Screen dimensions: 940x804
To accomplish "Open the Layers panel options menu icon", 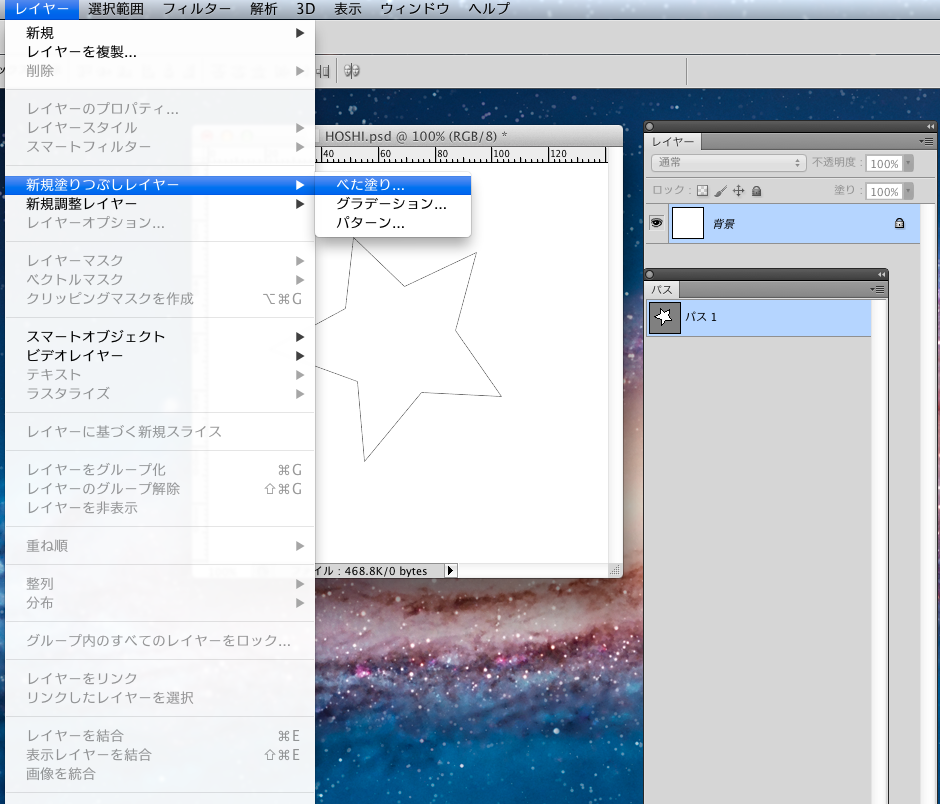I will click(x=927, y=142).
